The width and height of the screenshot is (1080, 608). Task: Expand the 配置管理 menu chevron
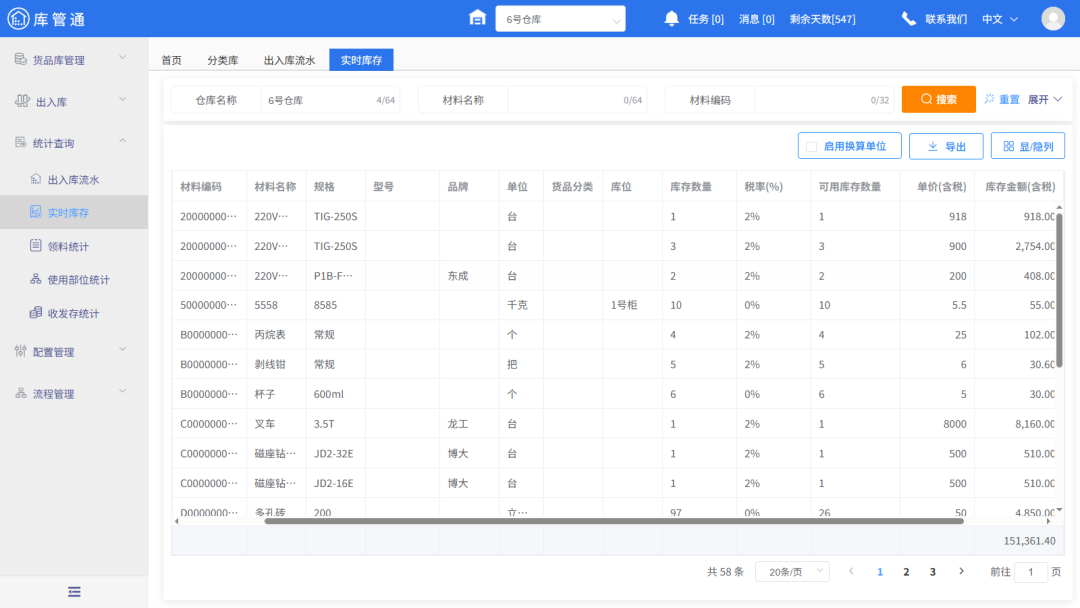[123, 350]
